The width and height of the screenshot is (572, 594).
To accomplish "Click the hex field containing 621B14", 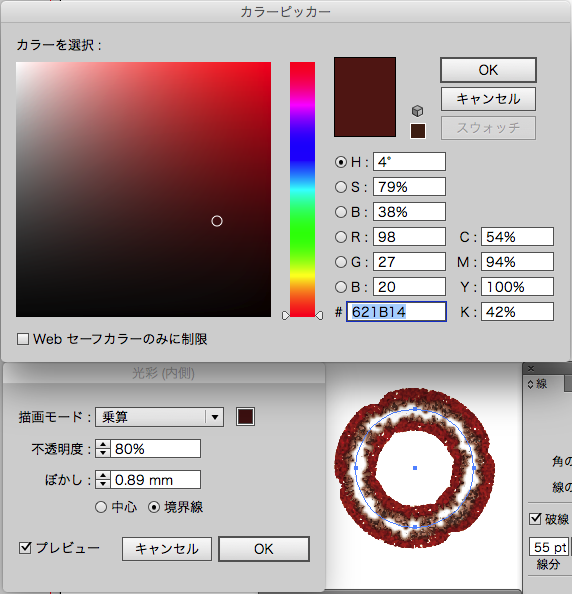I will click(396, 312).
